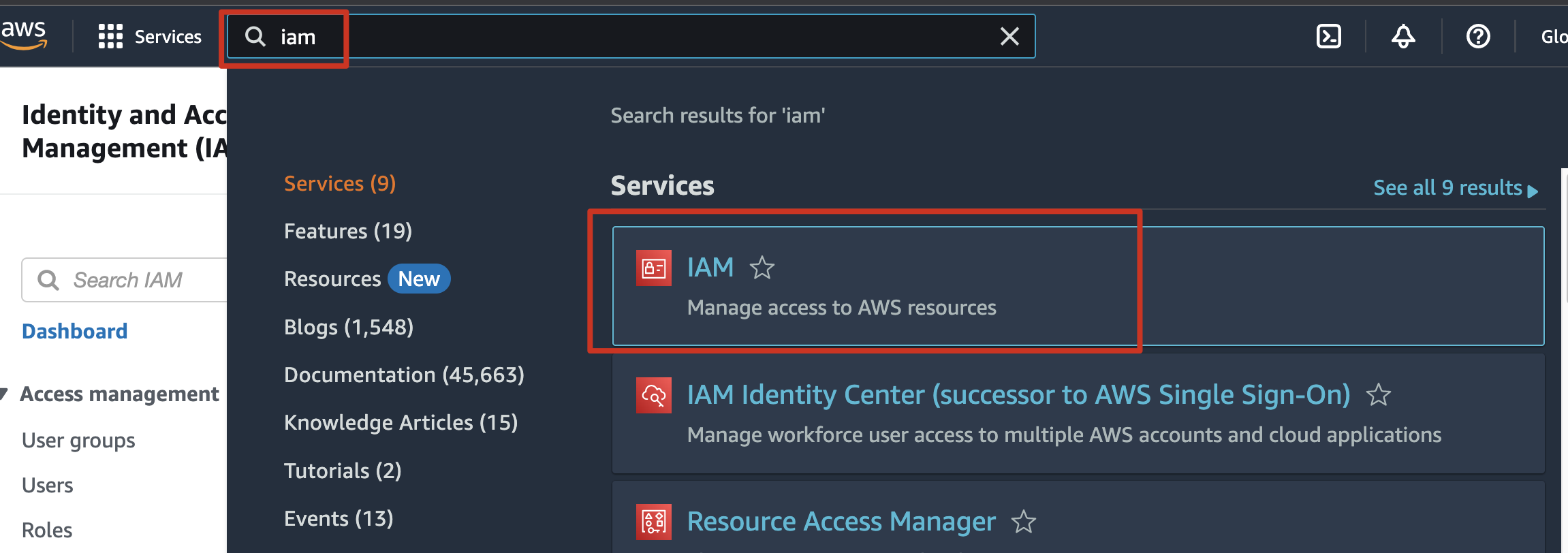
Task: Open Users in the sidebar
Action: click(x=47, y=486)
